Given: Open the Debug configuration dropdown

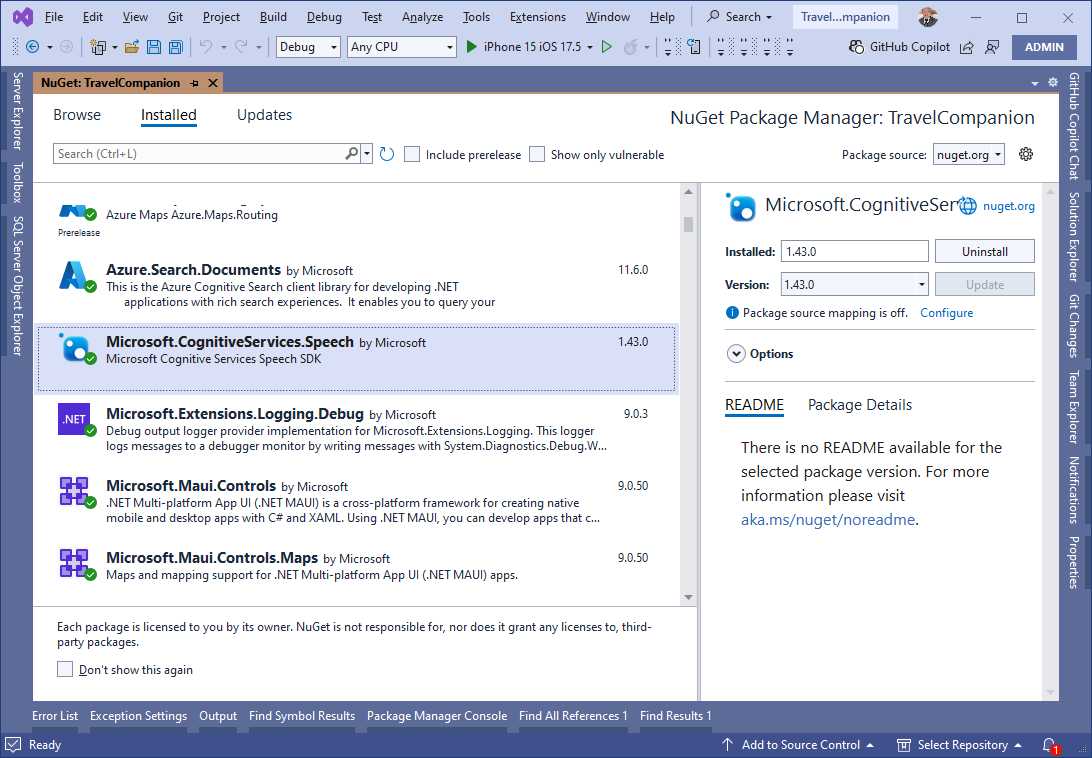Looking at the screenshot, I should (x=308, y=47).
